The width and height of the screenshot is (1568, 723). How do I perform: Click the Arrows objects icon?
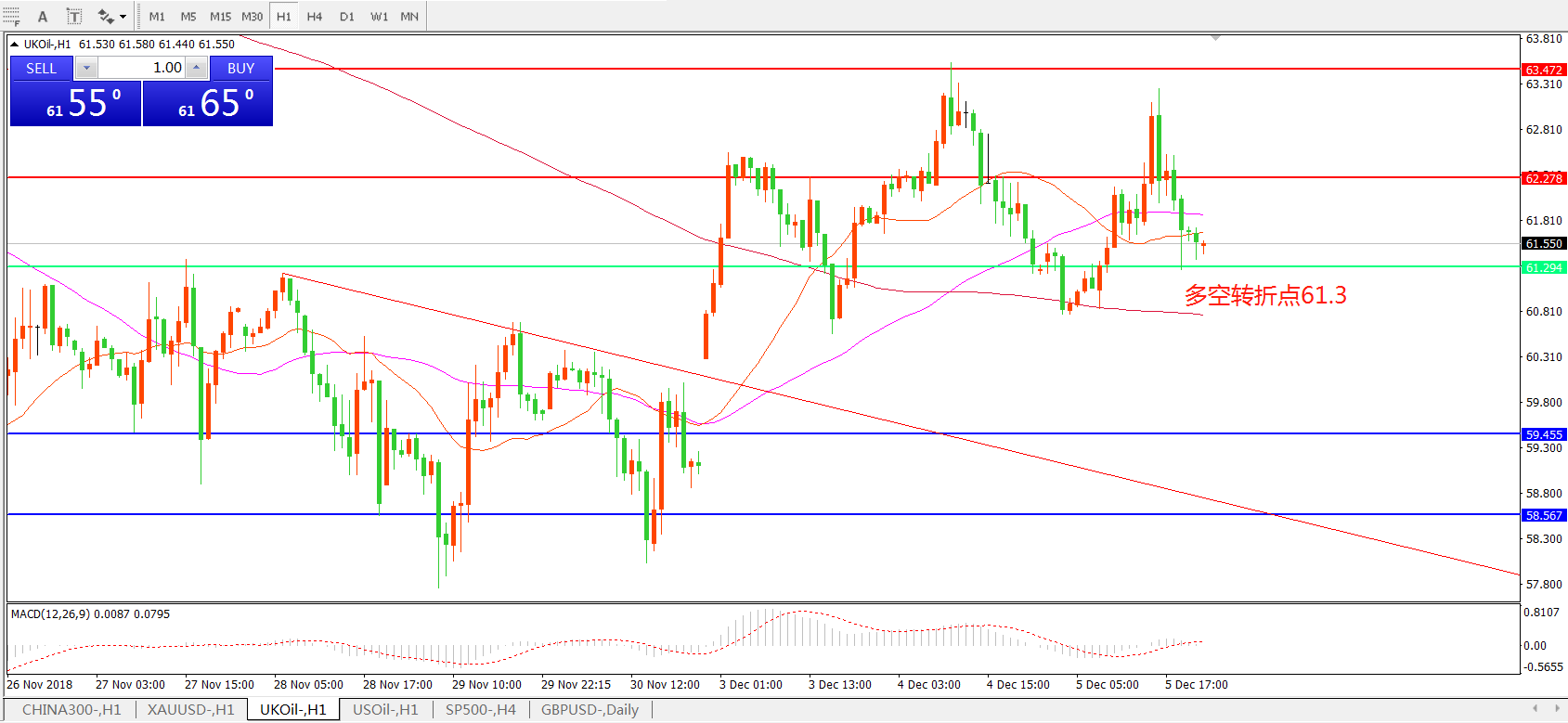[106, 16]
